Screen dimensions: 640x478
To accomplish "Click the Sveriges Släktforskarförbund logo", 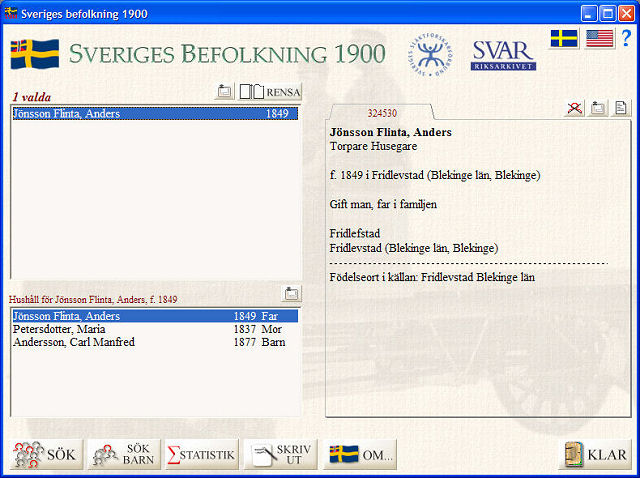I will point(430,55).
